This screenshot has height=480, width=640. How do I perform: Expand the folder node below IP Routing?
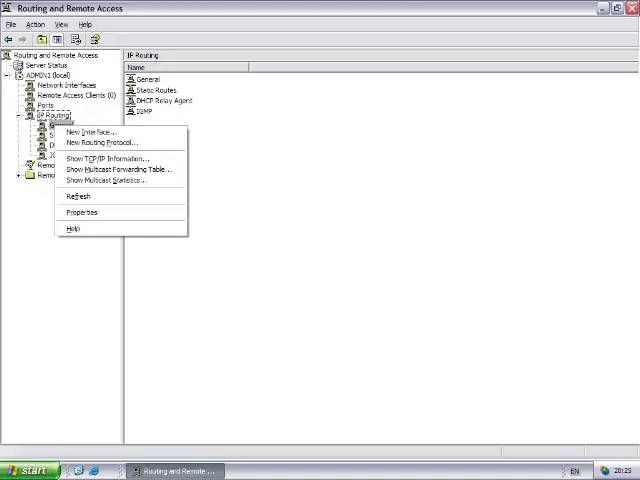(x=18, y=176)
